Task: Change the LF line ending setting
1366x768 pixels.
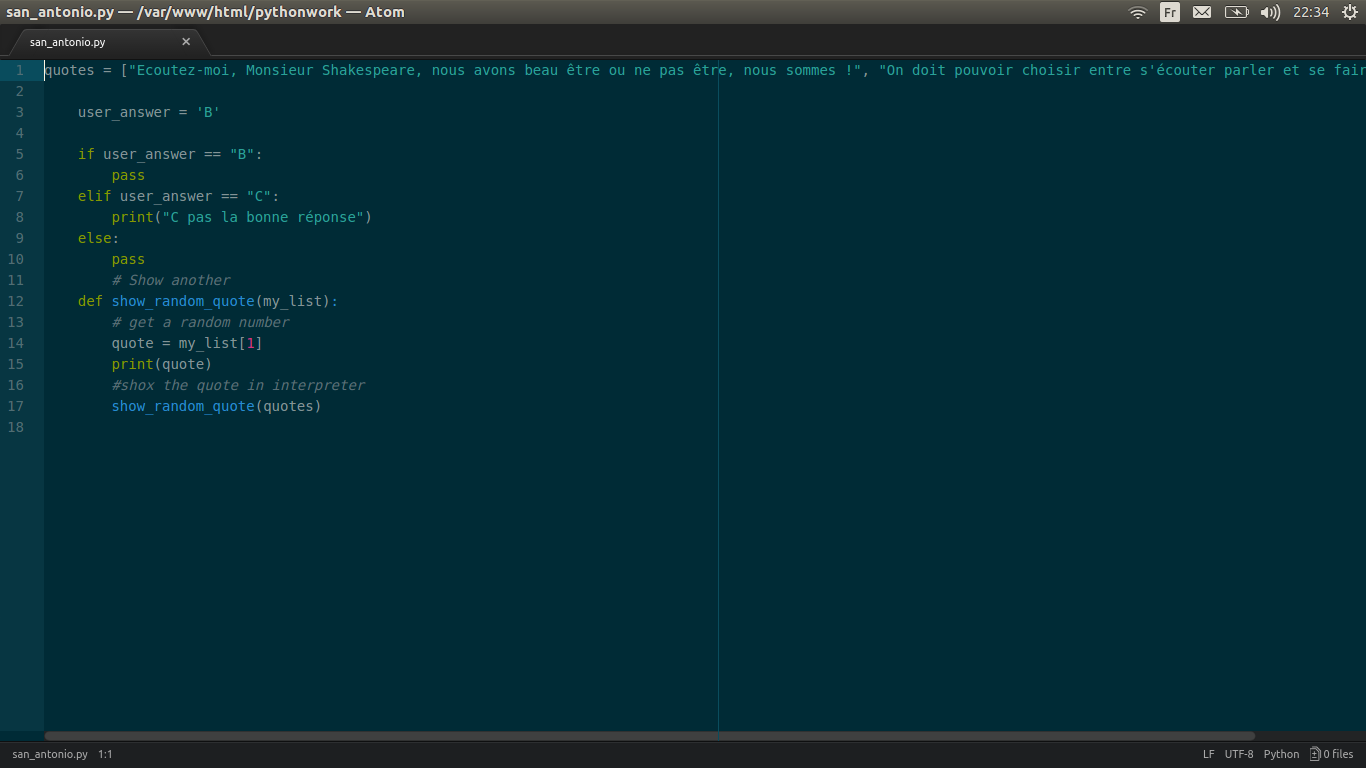Action: click(x=1208, y=754)
